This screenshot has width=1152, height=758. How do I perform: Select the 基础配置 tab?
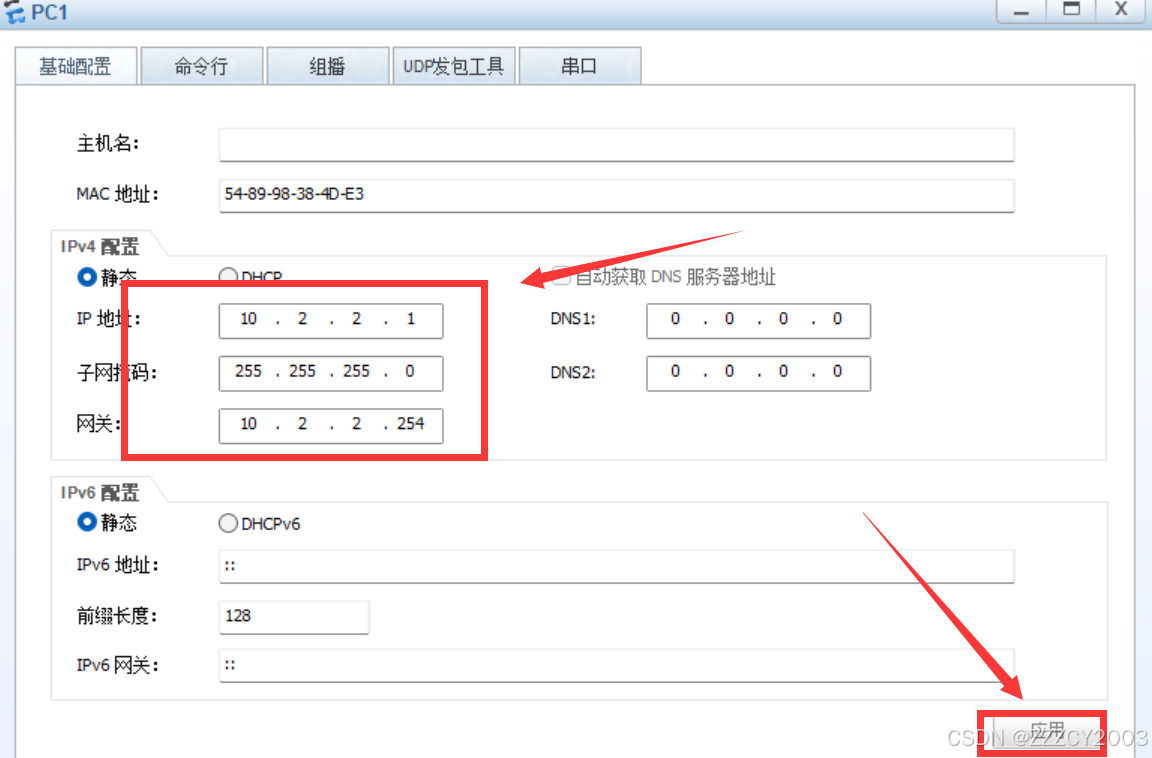click(75, 67)
